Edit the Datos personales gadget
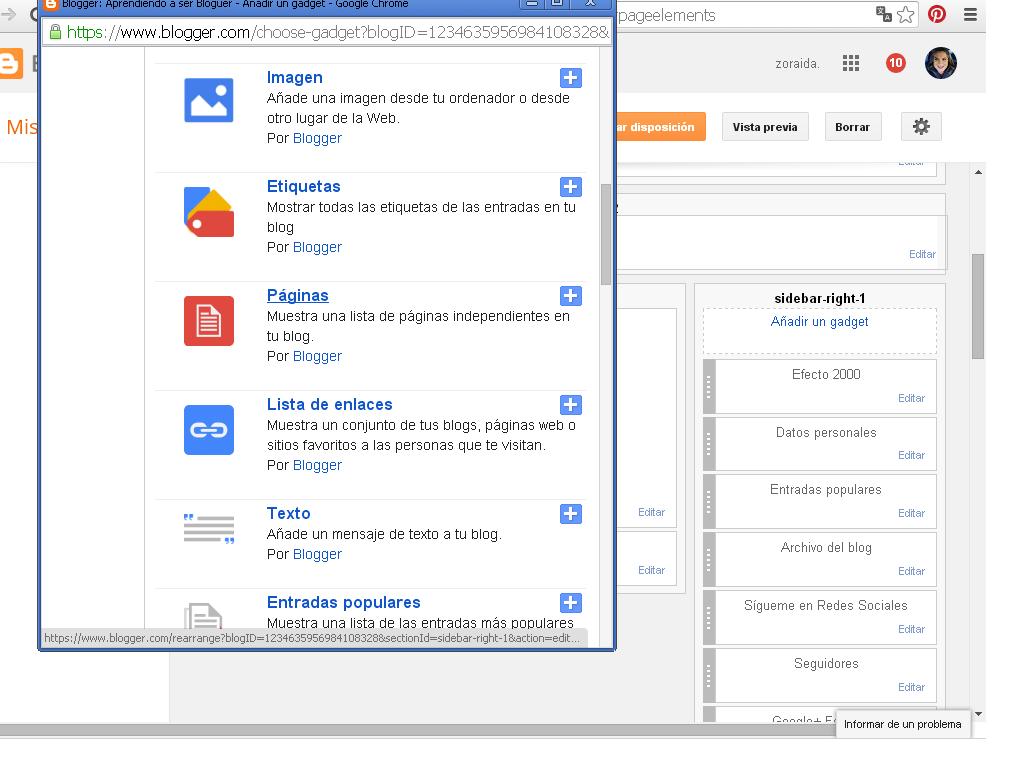1024x768 pixels. tap(912, 455)
